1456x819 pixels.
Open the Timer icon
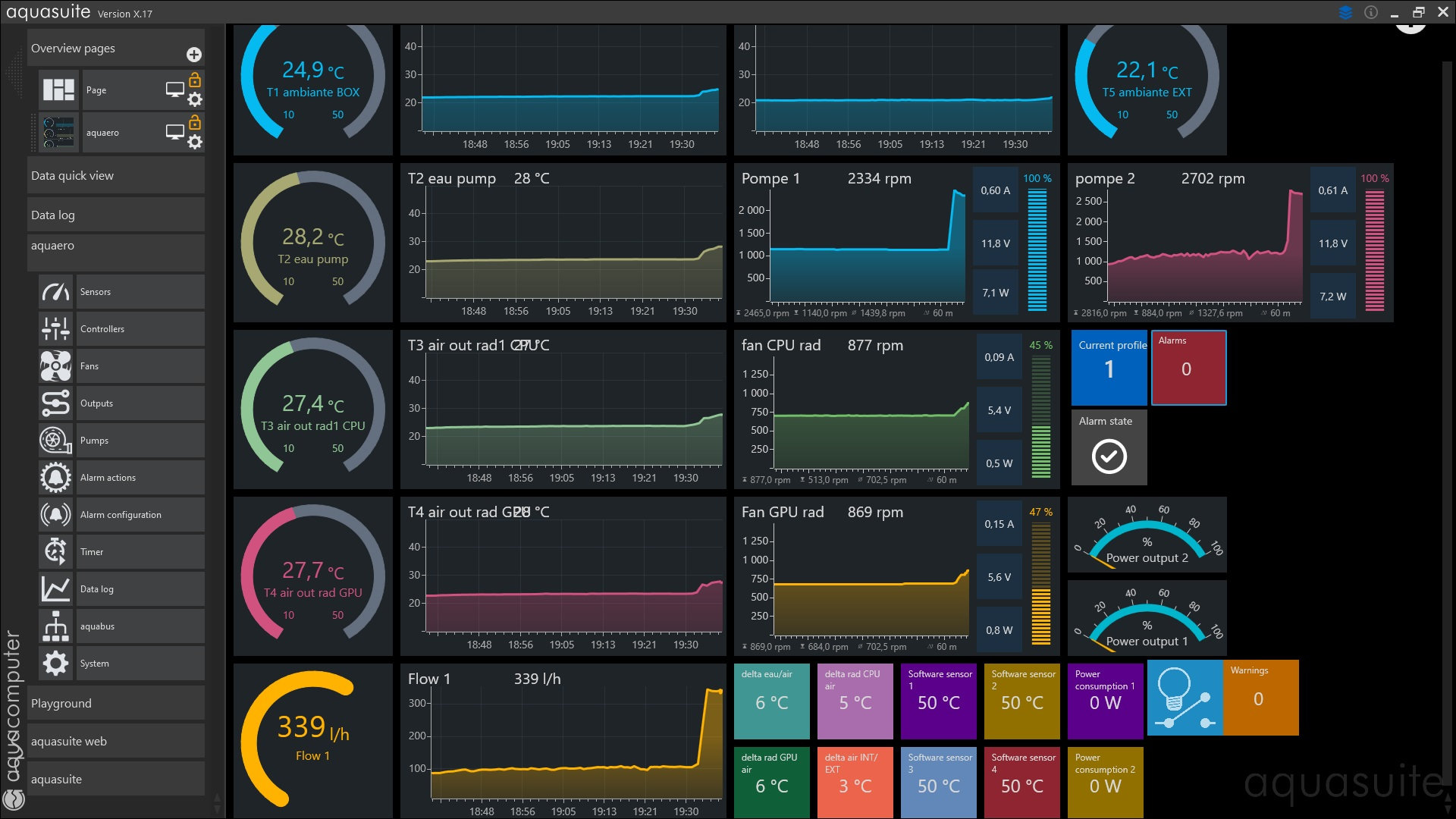point(55,552)
